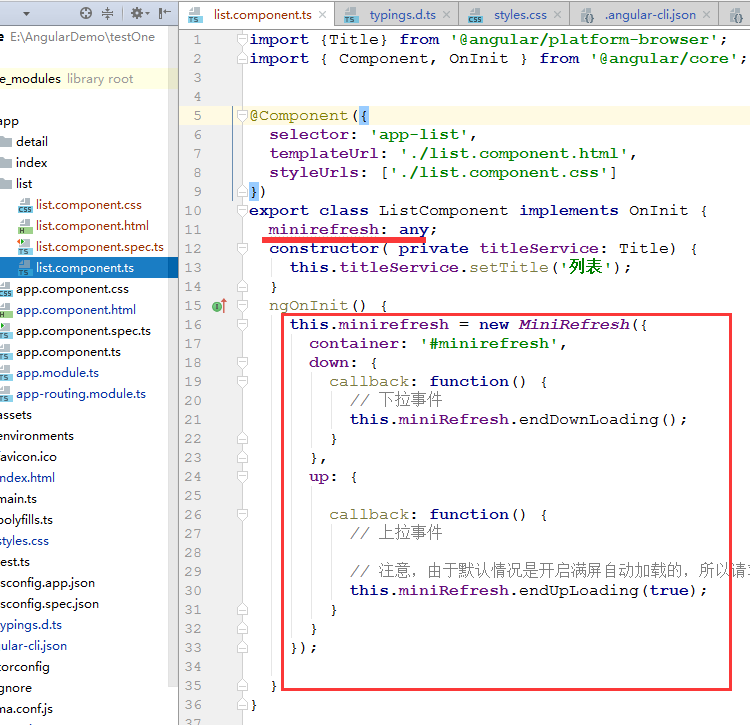Open app.component.ts in project tree
Viewport: 750px width, 725px height.
click(x=68, y=352)
